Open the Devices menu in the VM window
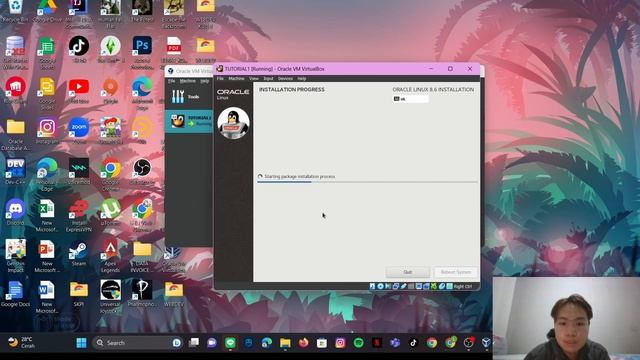Screen dimensions: 640x360 click(285, 78)
